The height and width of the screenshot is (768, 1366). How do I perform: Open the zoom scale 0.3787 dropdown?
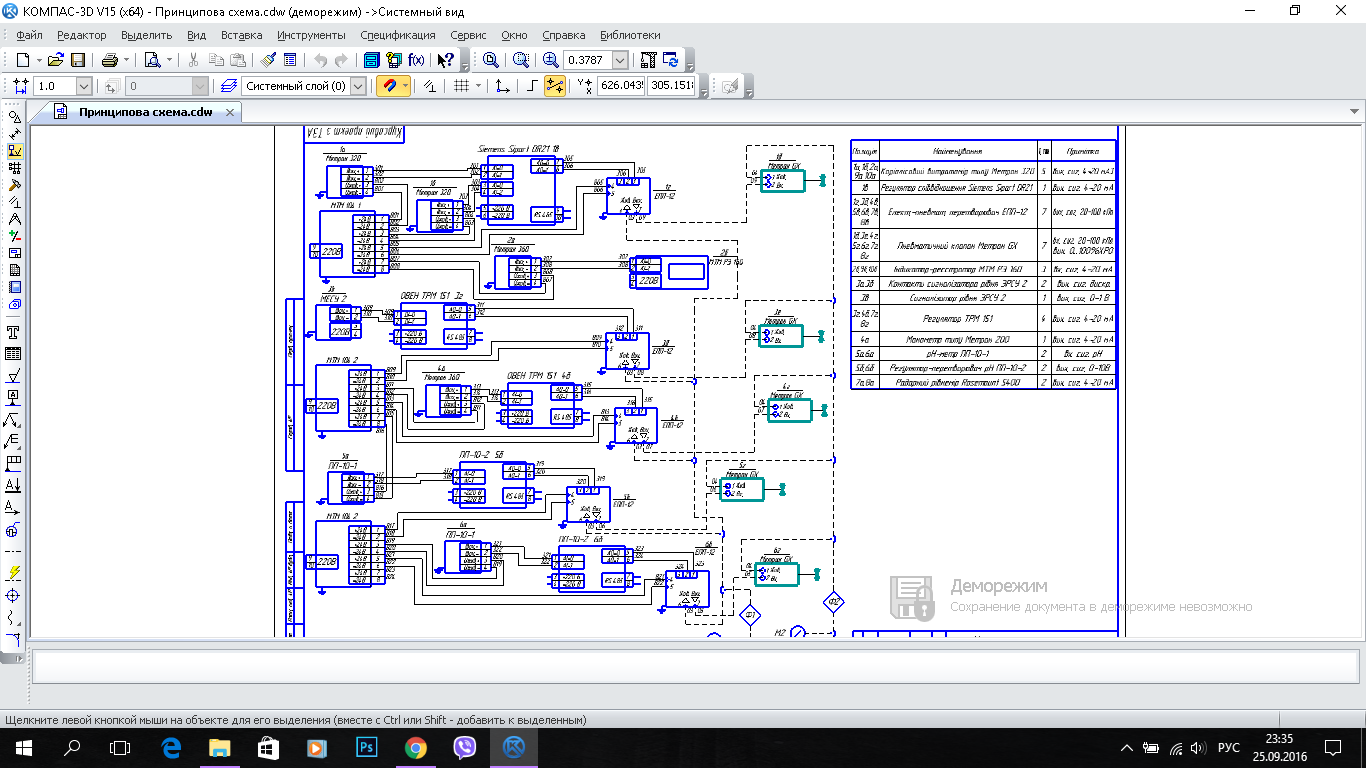(x=620, y=60)
